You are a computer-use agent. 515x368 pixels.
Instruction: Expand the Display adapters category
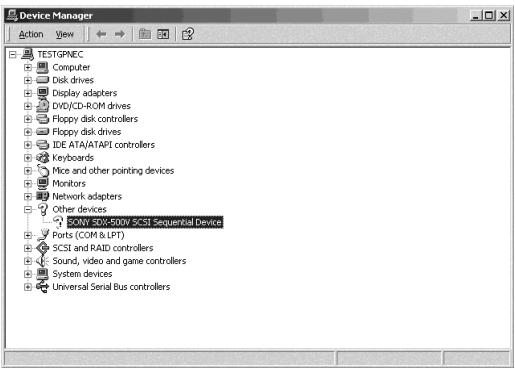28,93
